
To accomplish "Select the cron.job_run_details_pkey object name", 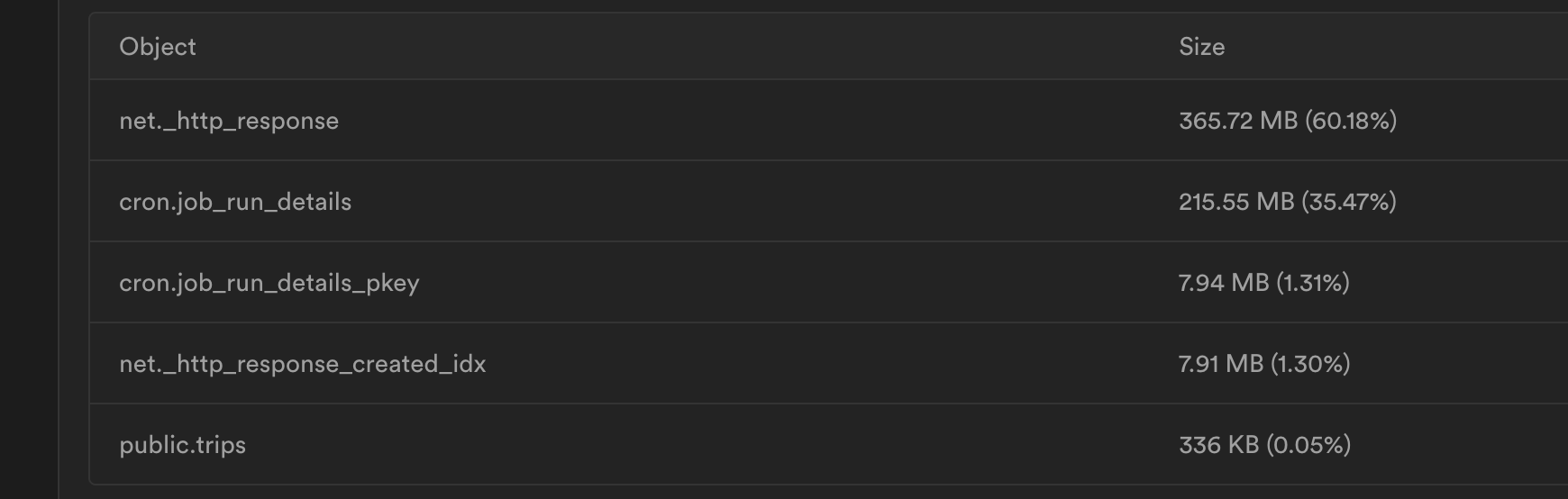I will [269, 283].
